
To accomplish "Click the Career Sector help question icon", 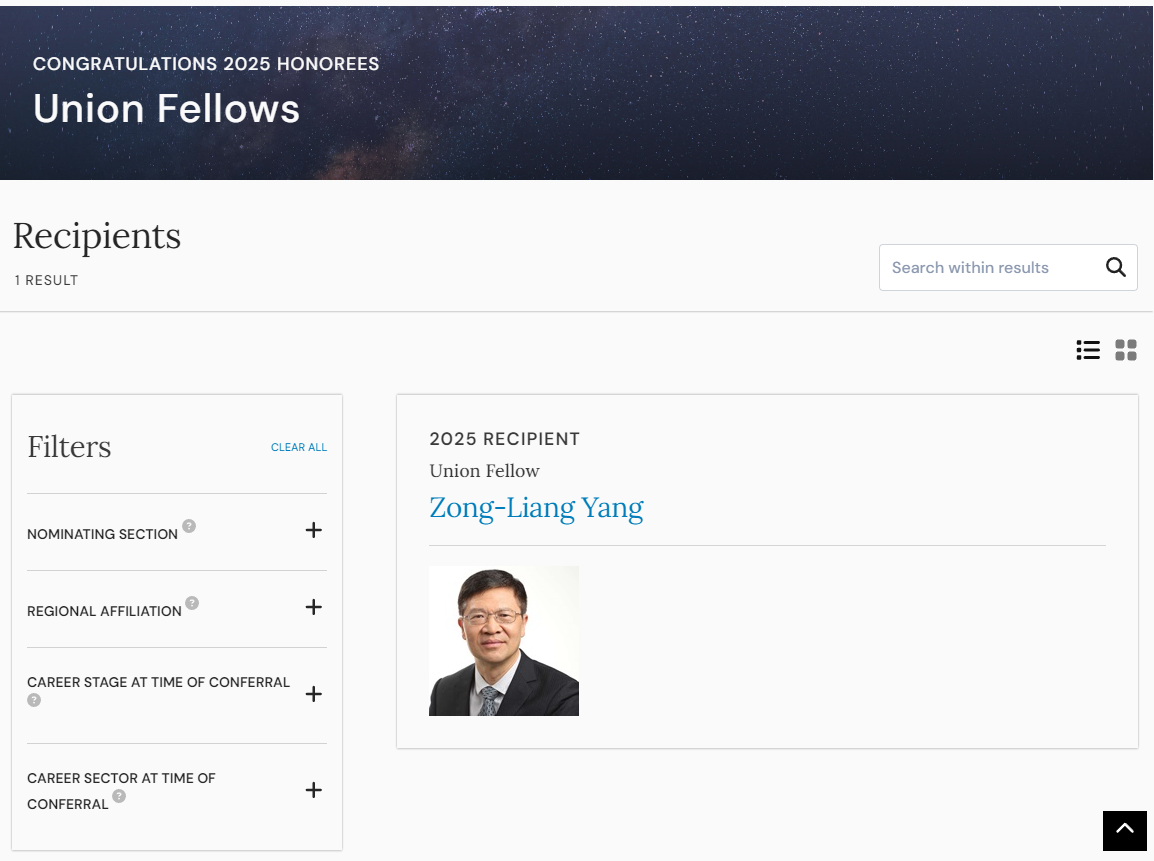I will pyautogui.click(x=119, y=796).
